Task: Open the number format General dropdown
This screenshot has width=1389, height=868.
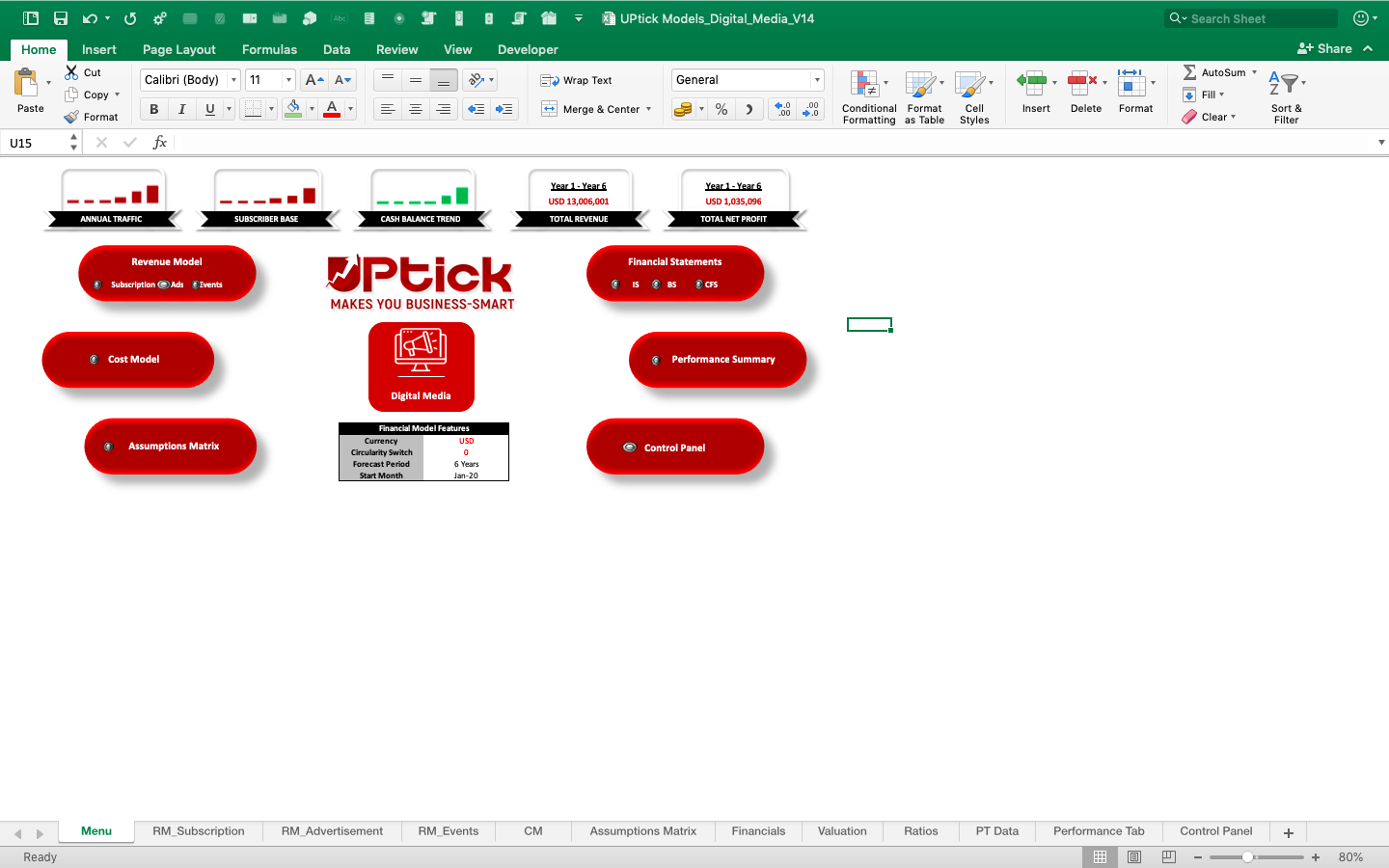Action: point(817,80)
